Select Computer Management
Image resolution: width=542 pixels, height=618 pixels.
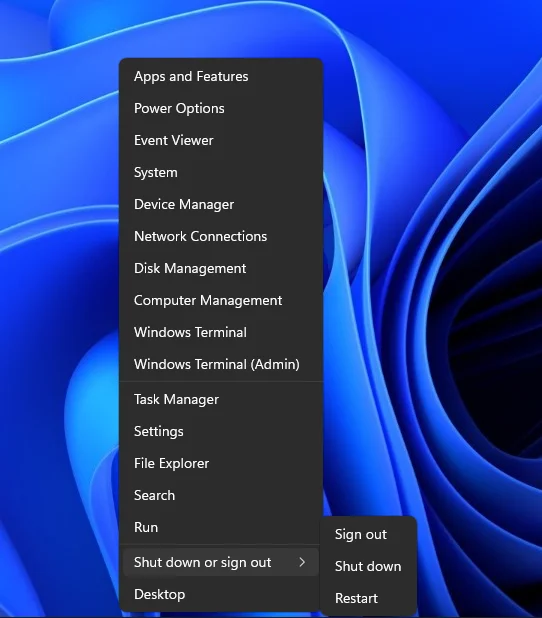pyautogui.click(x=221, y=300)
